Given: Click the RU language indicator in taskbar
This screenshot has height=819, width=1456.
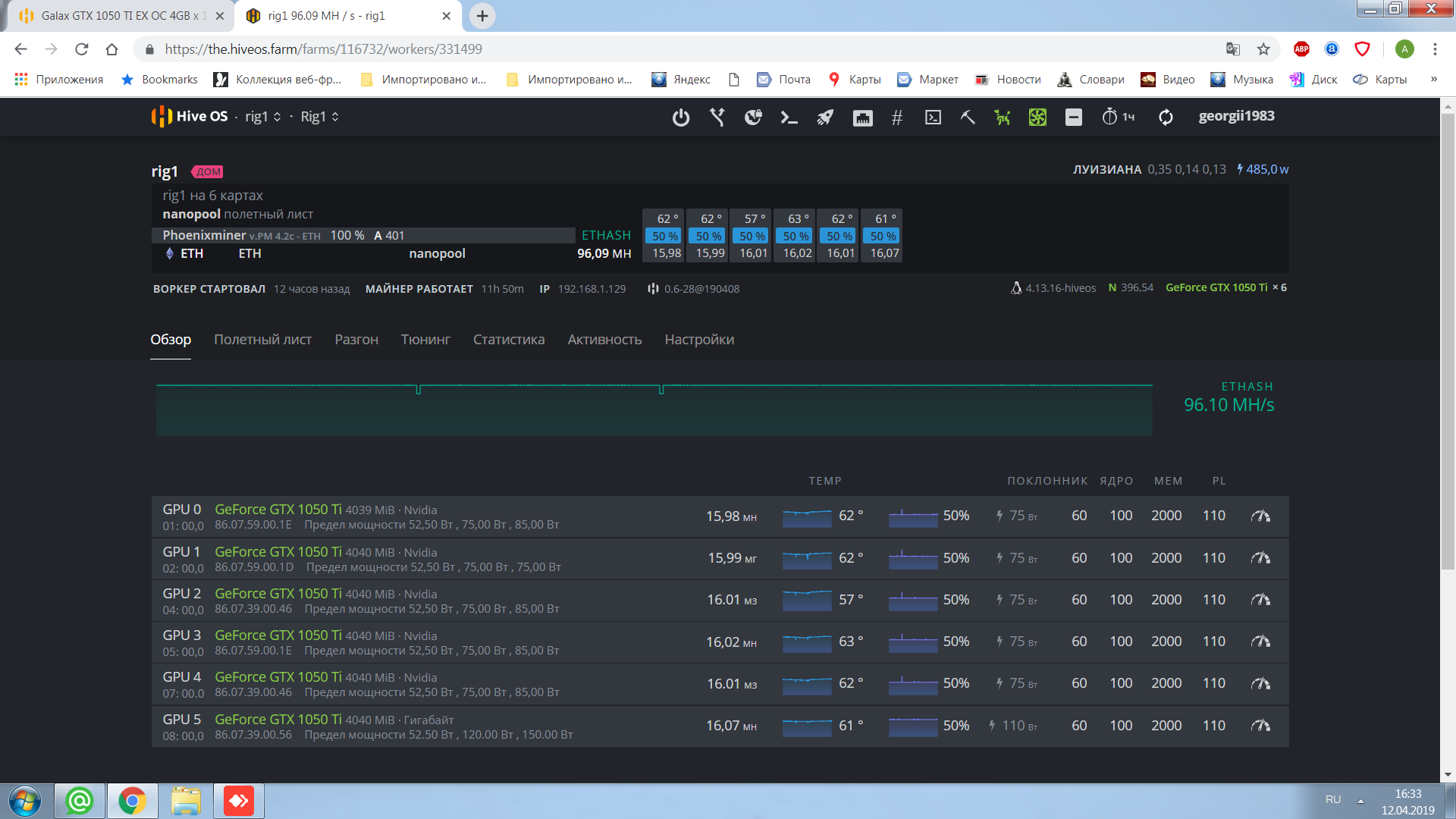Looking at the screenshot, I should (1333, 800).
